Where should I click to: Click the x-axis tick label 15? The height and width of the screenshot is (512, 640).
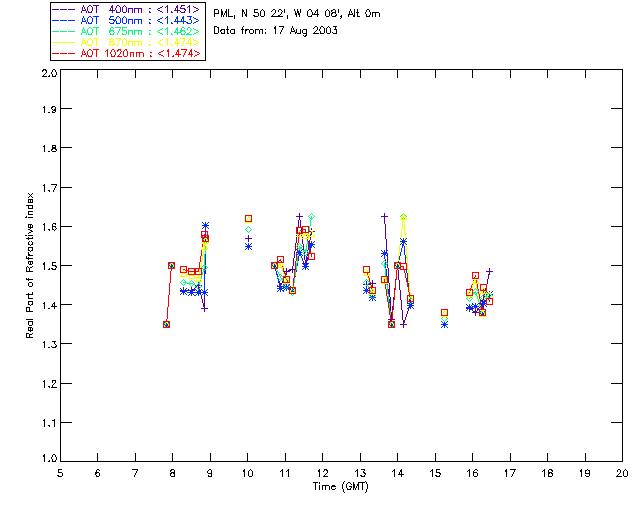(x=435, y=473)
